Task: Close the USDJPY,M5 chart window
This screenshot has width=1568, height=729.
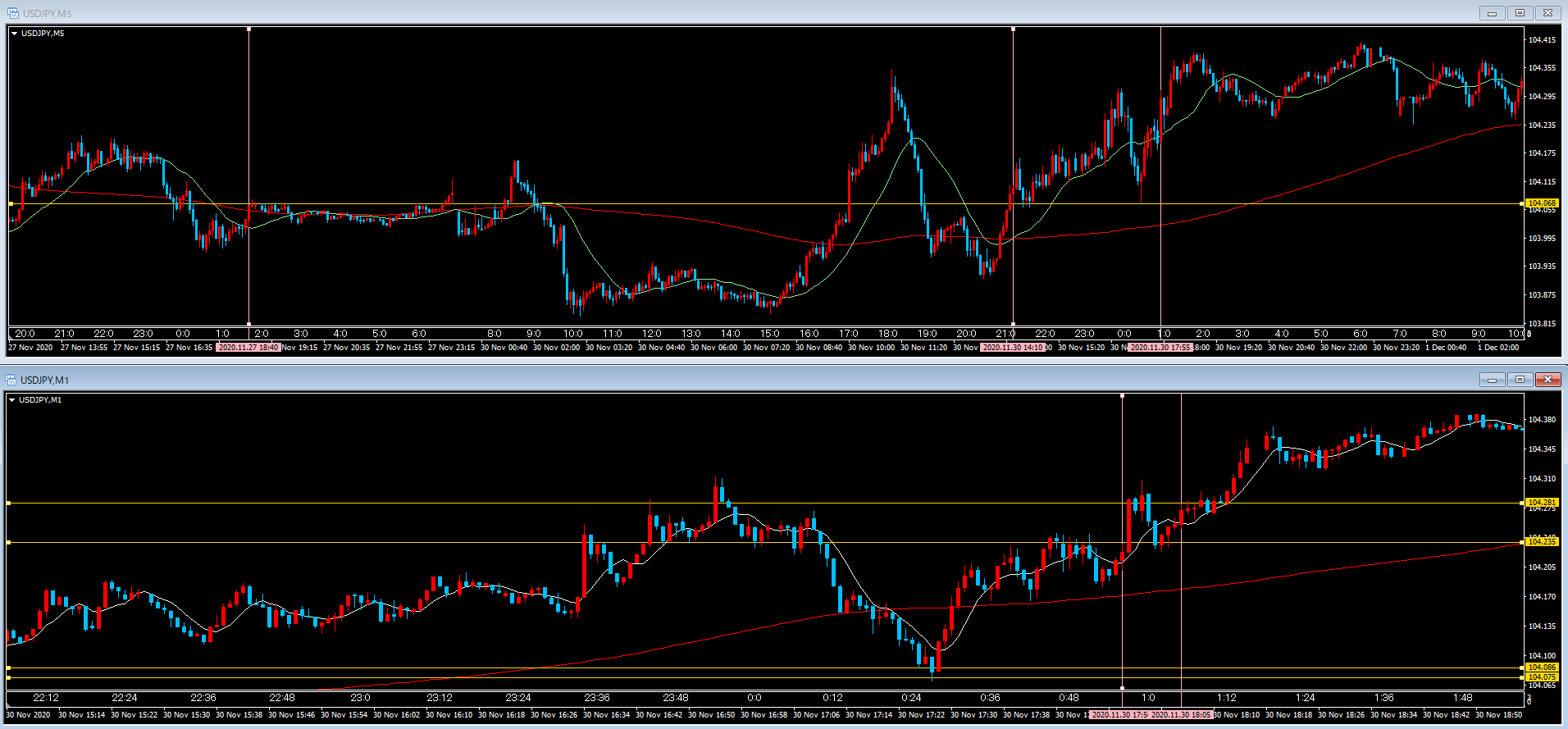Action: click(x=1547, y=13)
